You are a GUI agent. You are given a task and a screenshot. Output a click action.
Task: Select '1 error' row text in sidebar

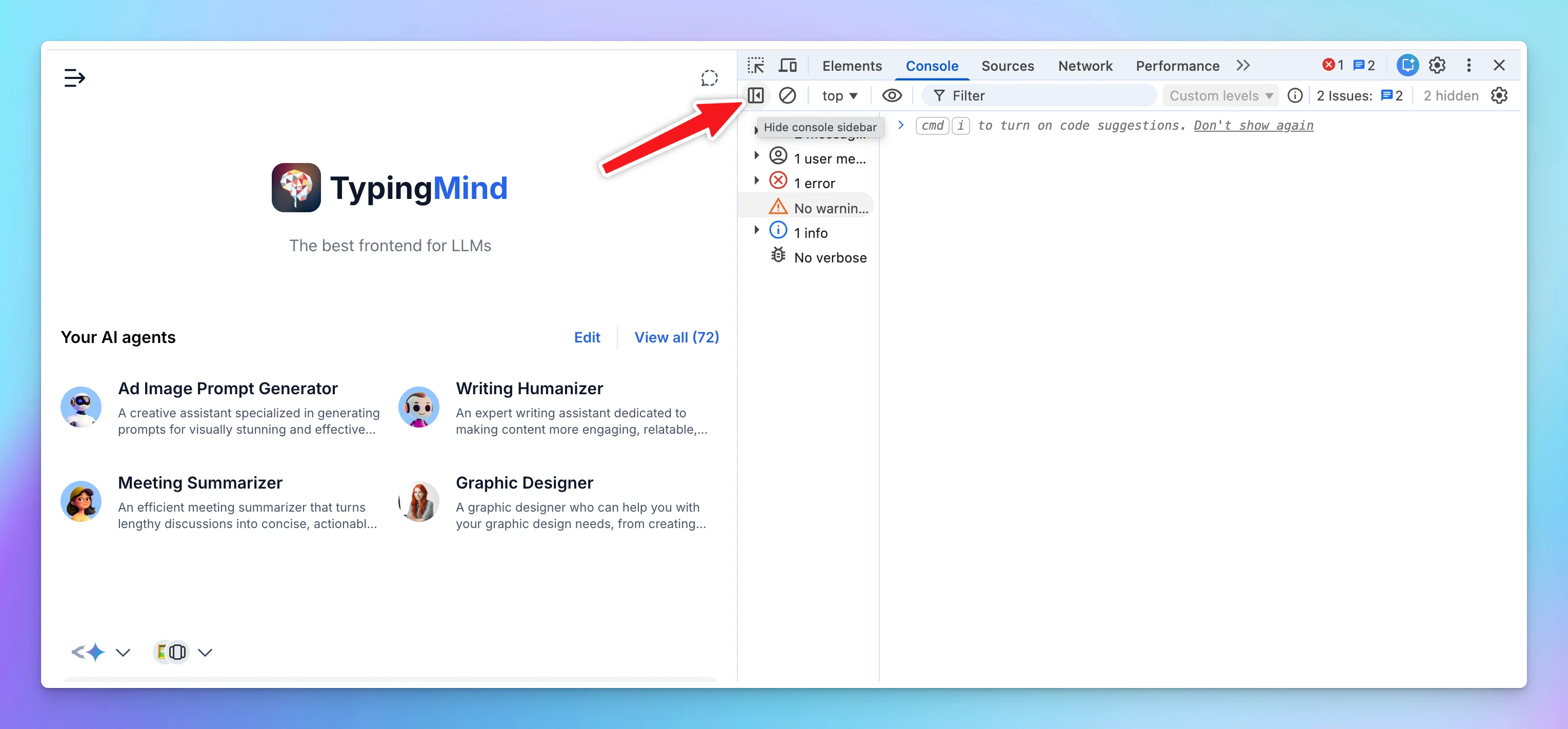814,183
